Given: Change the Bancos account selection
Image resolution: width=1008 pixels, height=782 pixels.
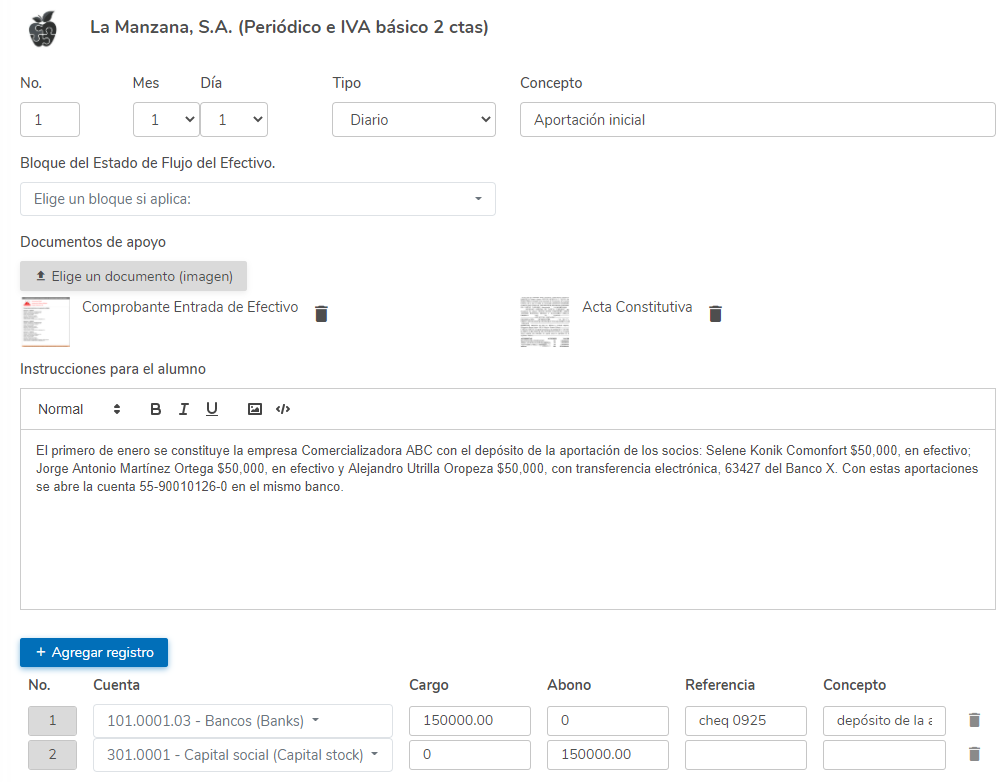Looking at the screenshot, I should [242, 720].
